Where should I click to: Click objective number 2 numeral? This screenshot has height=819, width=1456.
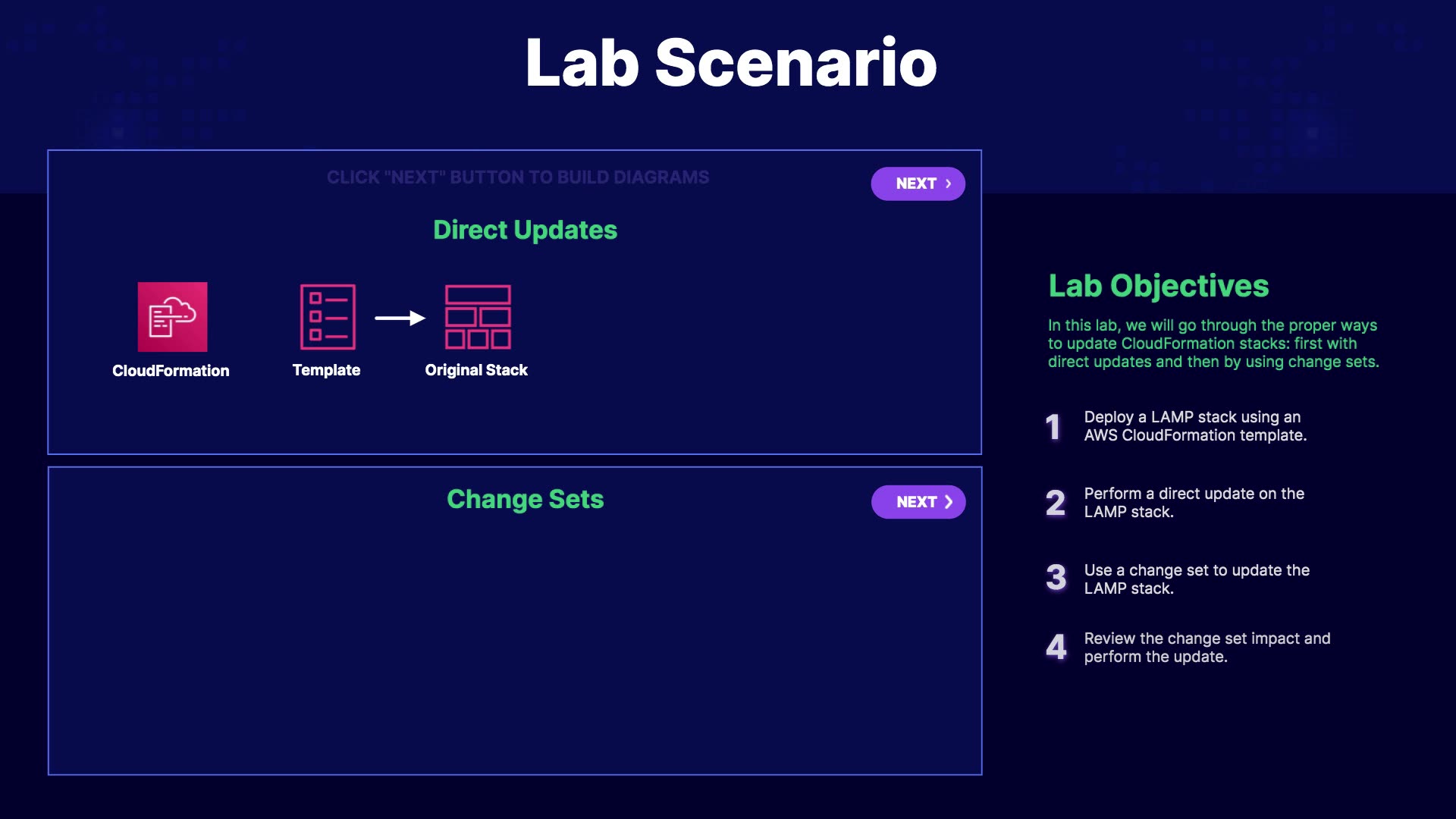click(1055, 504)
